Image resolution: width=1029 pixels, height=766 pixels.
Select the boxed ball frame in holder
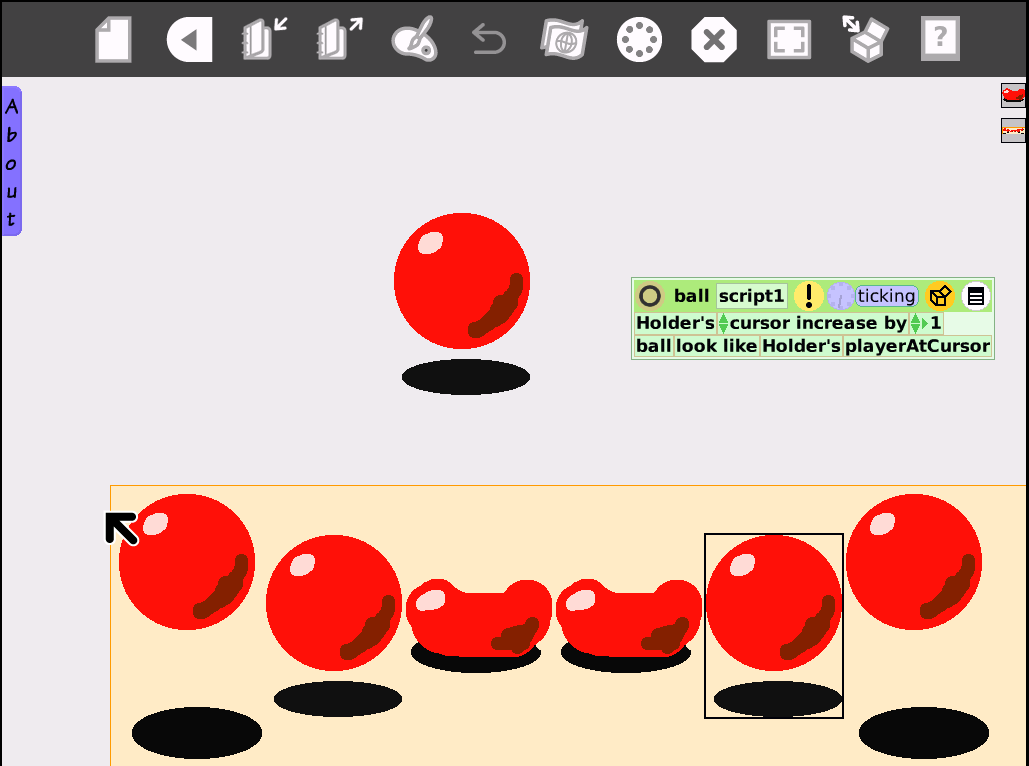click(773, 625)
